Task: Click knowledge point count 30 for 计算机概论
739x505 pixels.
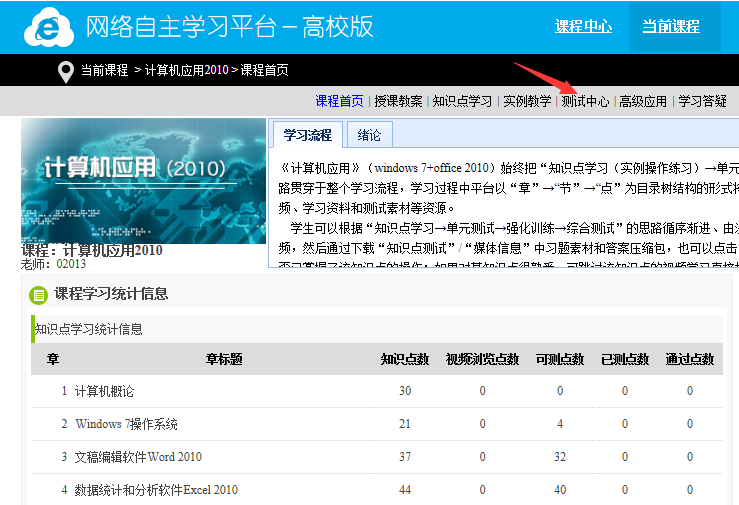Action: [405, 391]
